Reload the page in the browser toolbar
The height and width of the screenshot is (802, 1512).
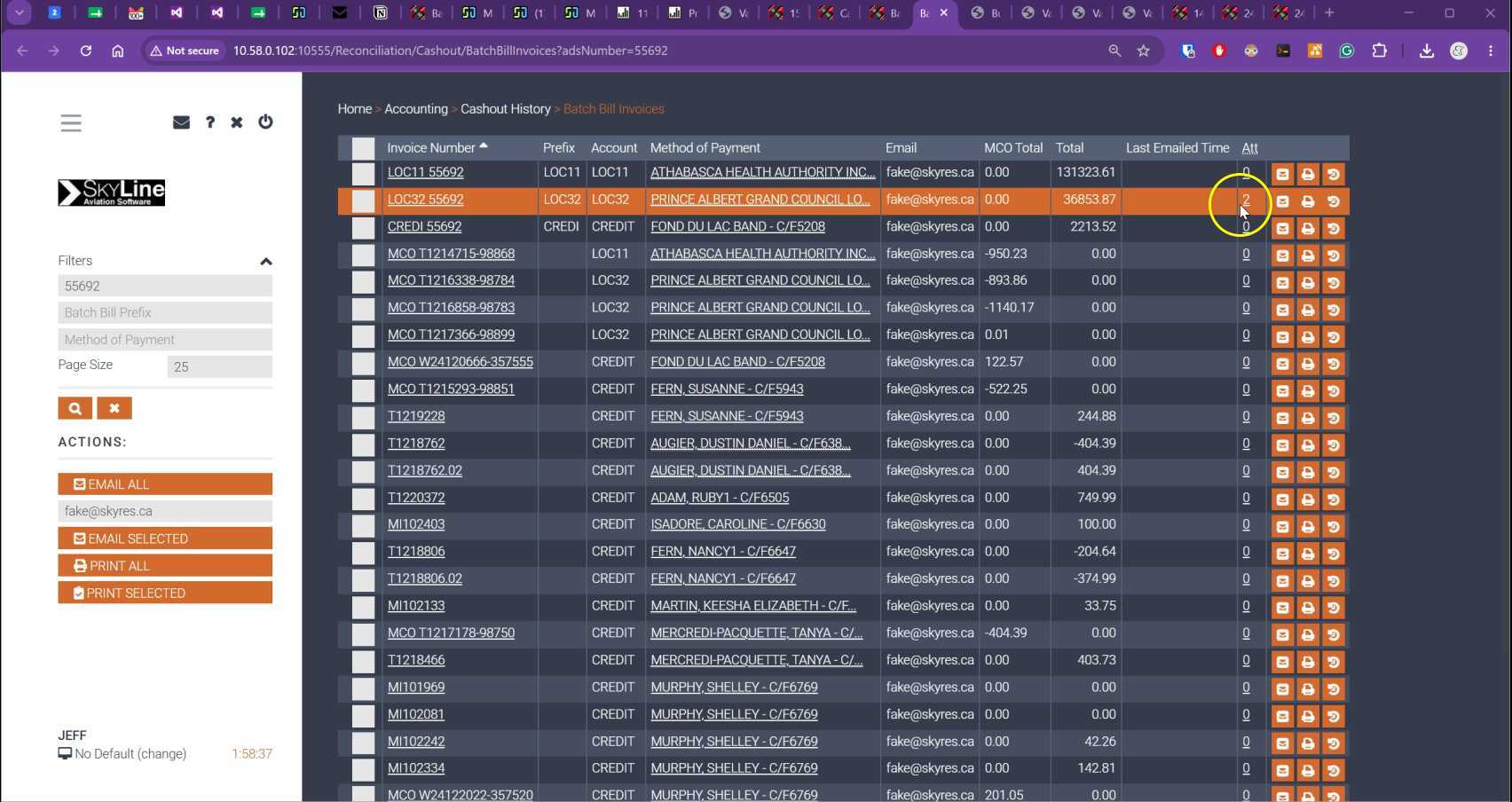(86, 51)
